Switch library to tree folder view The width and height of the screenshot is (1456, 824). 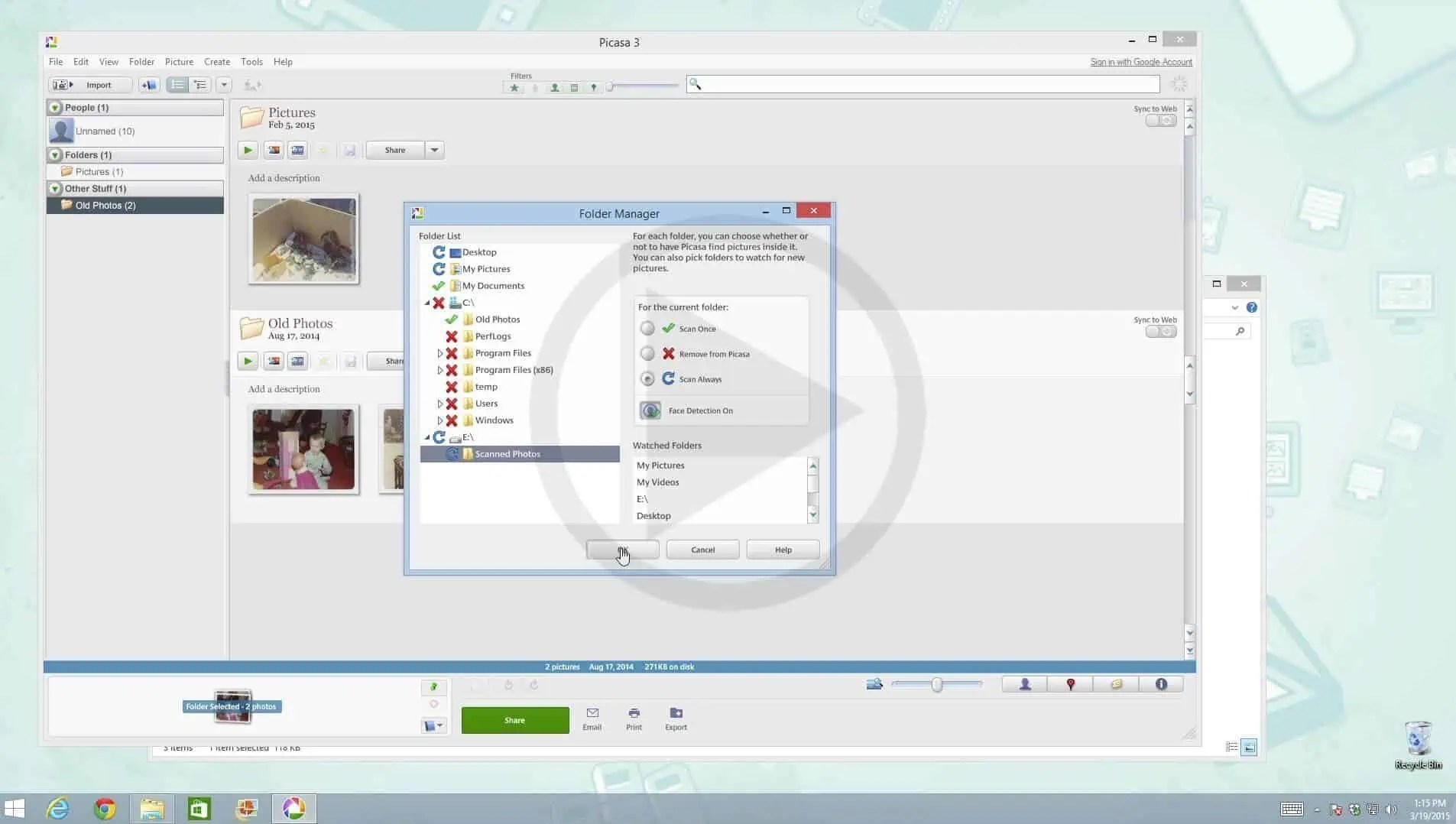199,85
